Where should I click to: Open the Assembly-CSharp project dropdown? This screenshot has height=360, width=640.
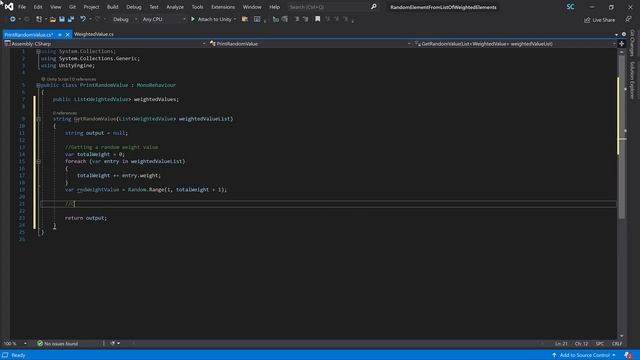(104, 44)
